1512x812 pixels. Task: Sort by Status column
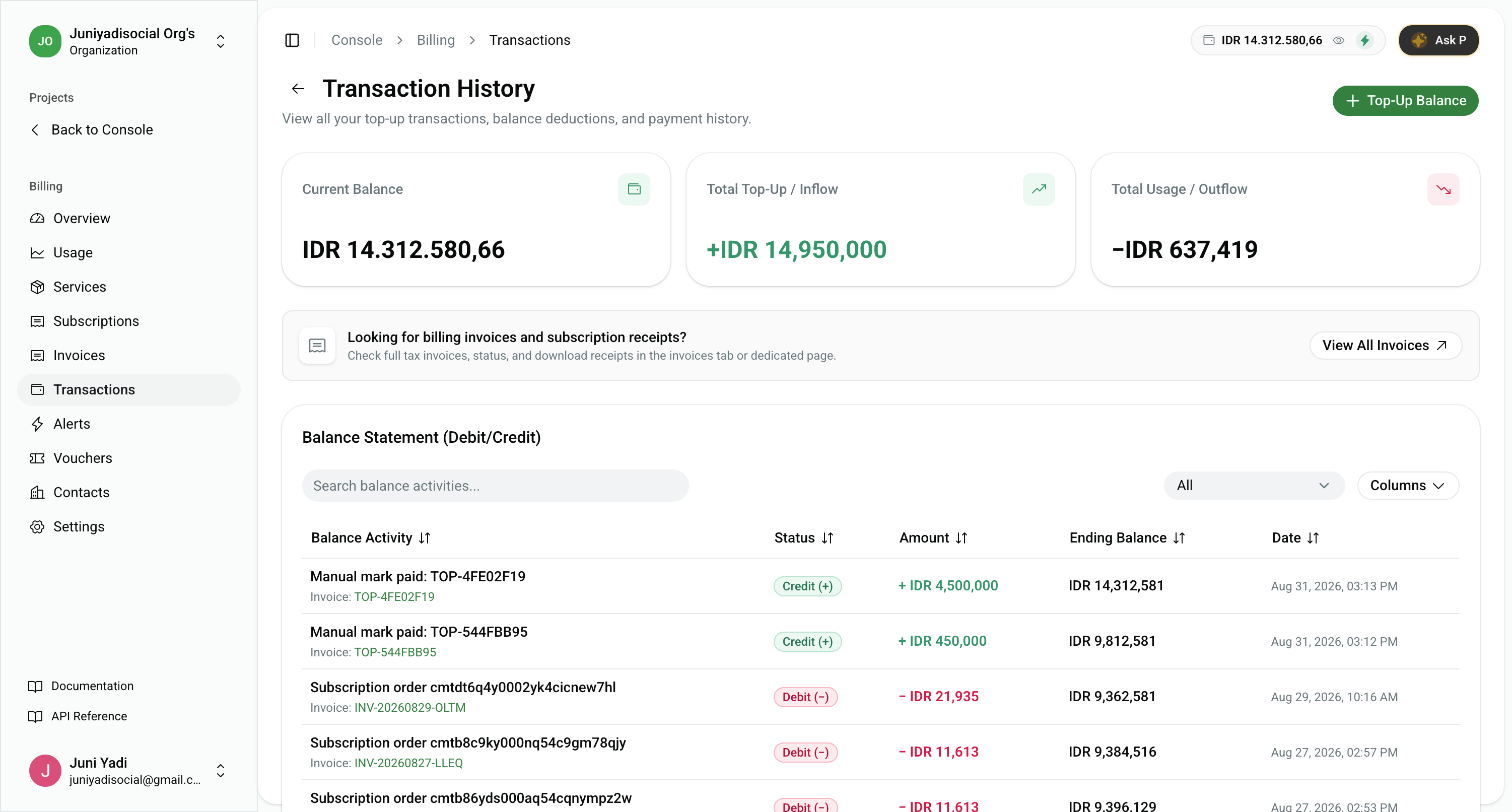click(803, 538)
